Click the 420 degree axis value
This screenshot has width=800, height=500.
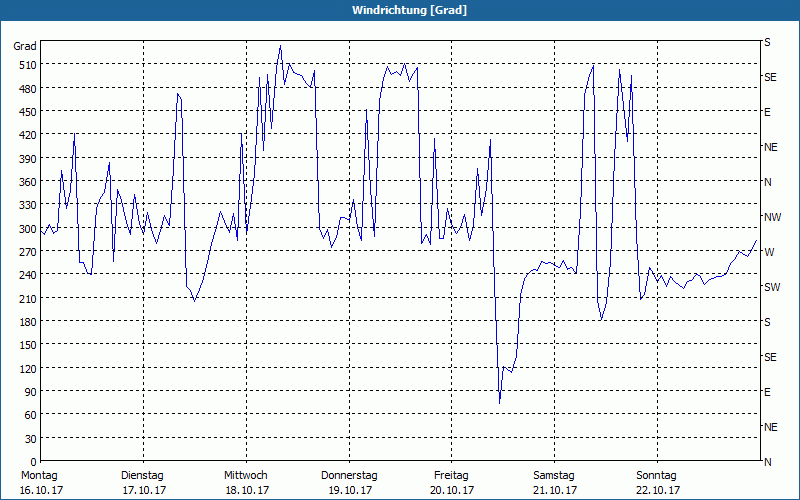(x=28, y=135)
